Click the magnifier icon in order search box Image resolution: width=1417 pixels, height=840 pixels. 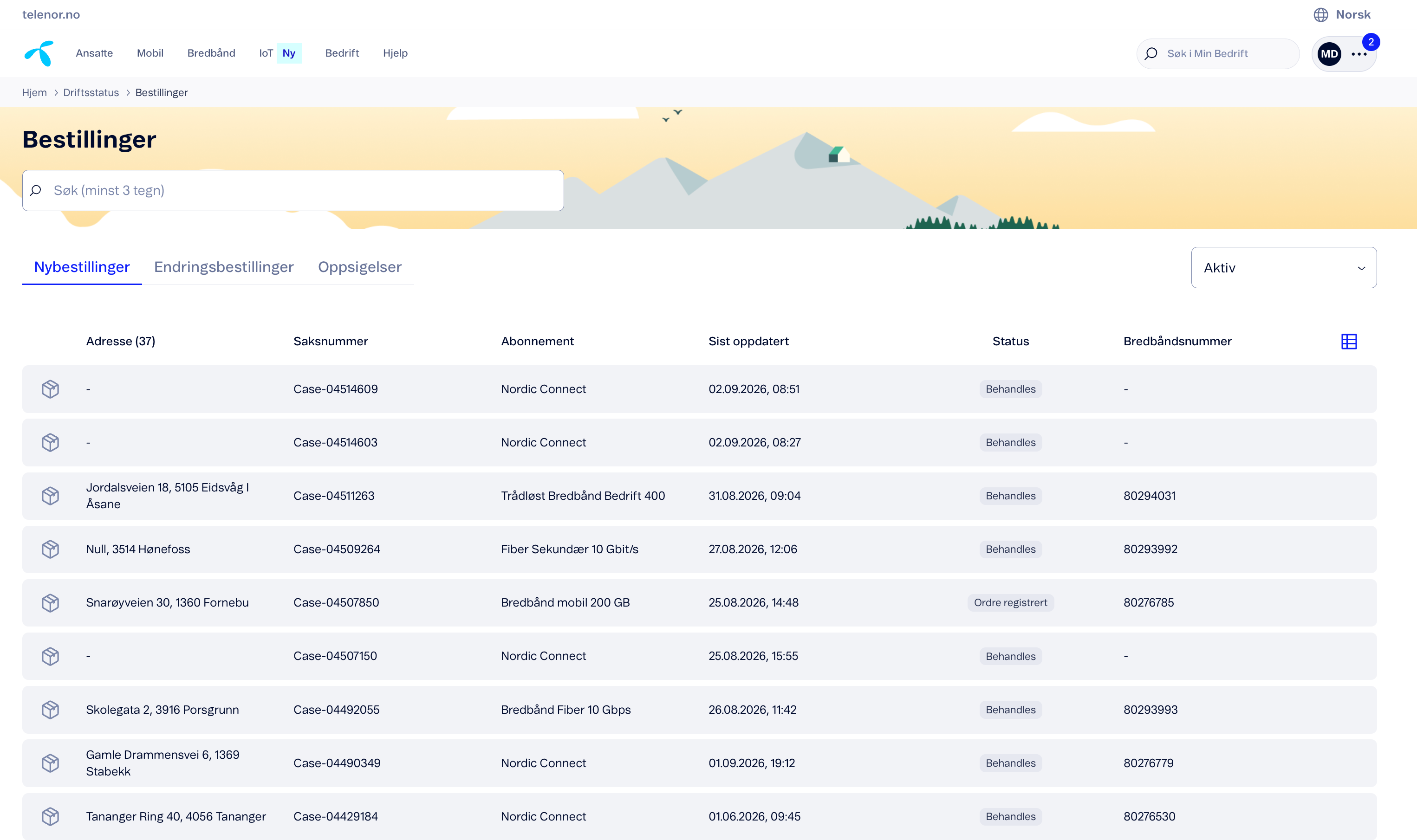click(x=36, y=190)
